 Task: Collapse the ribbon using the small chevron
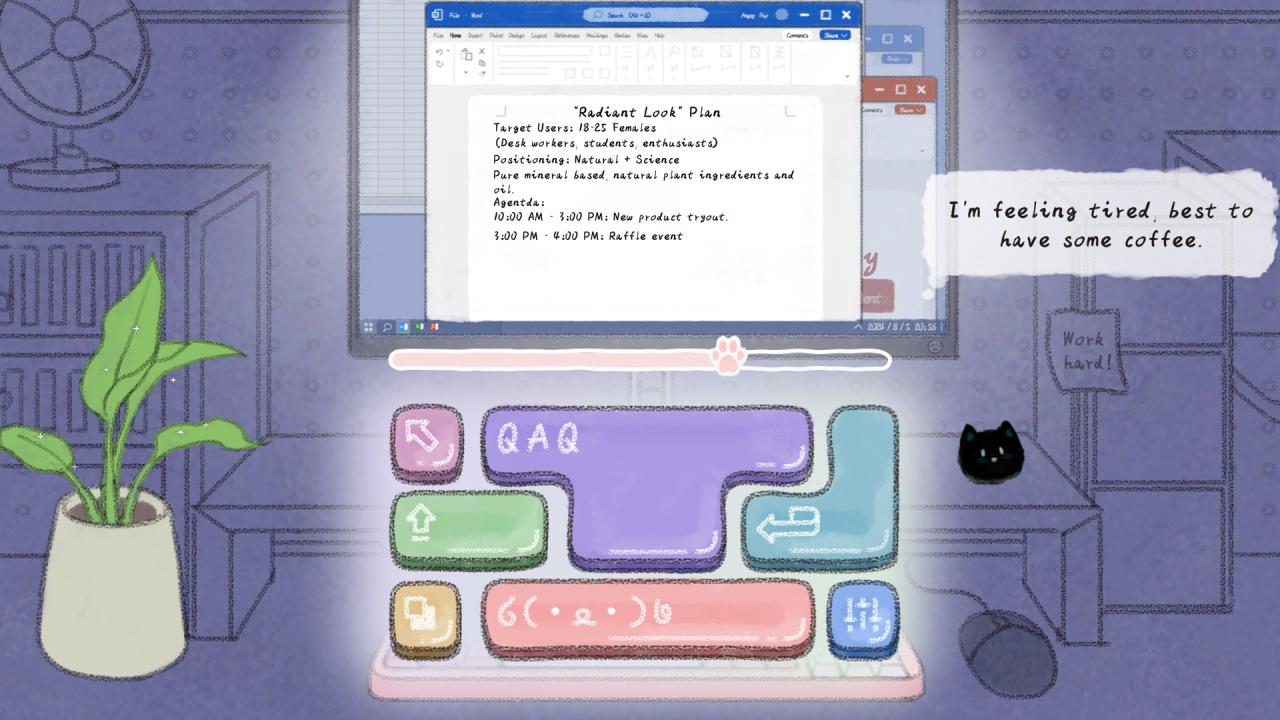[847, 76]
